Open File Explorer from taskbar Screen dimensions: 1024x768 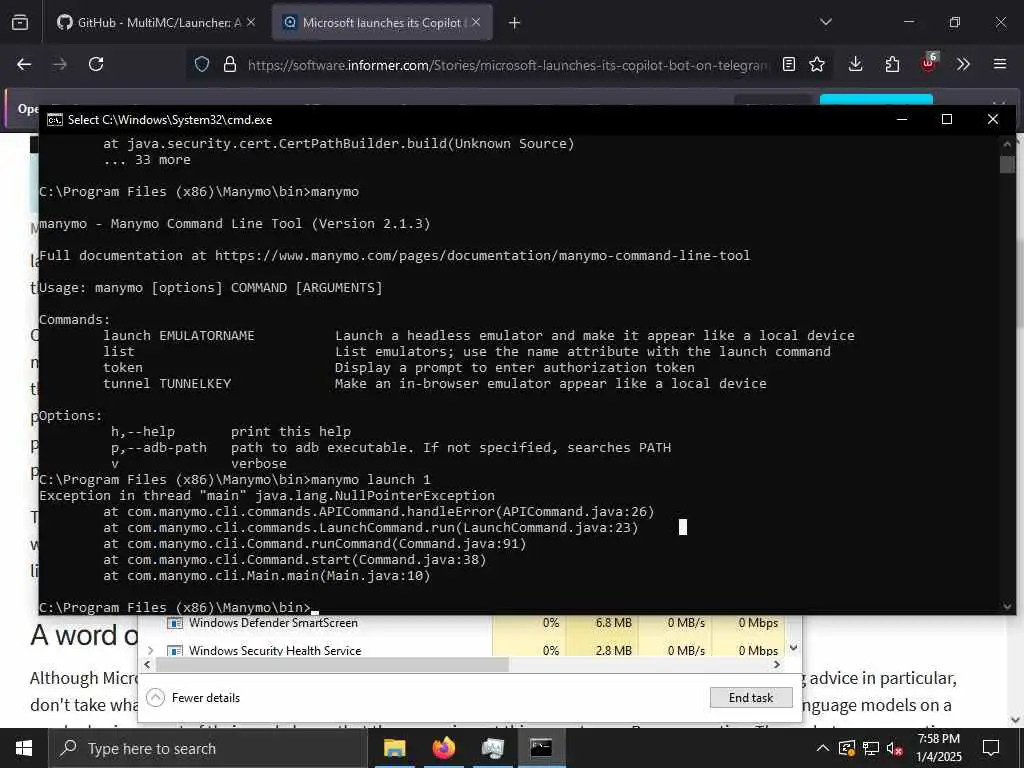pos(394,748)
